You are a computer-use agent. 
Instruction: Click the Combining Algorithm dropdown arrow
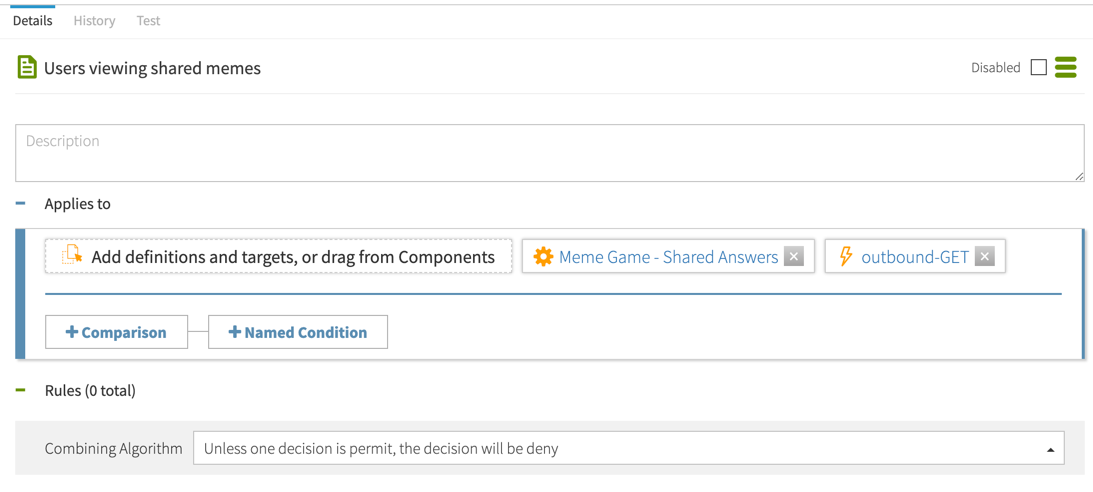pyautogui.click(x=1050, y=449)
